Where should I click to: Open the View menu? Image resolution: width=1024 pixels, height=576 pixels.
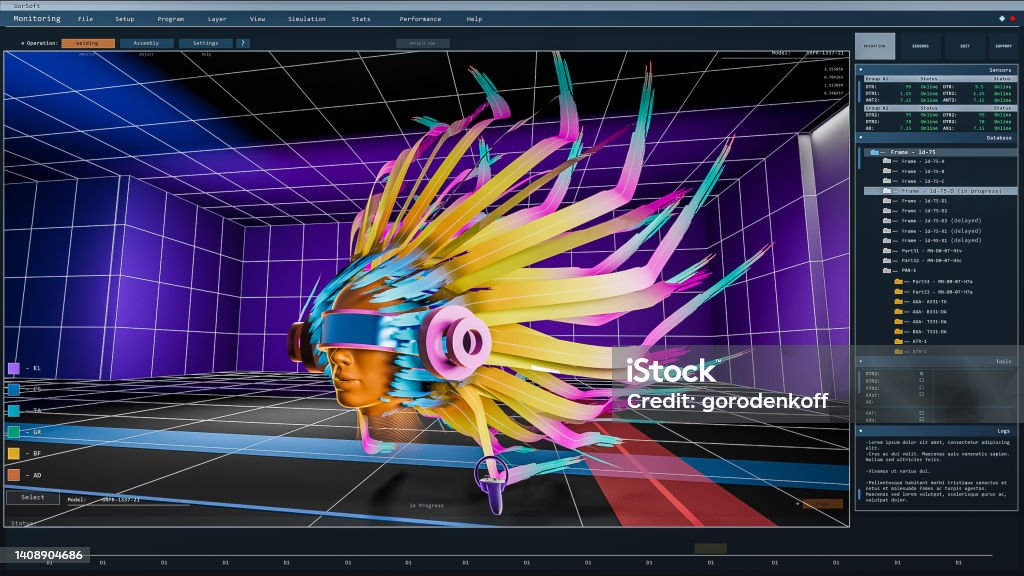257,19
